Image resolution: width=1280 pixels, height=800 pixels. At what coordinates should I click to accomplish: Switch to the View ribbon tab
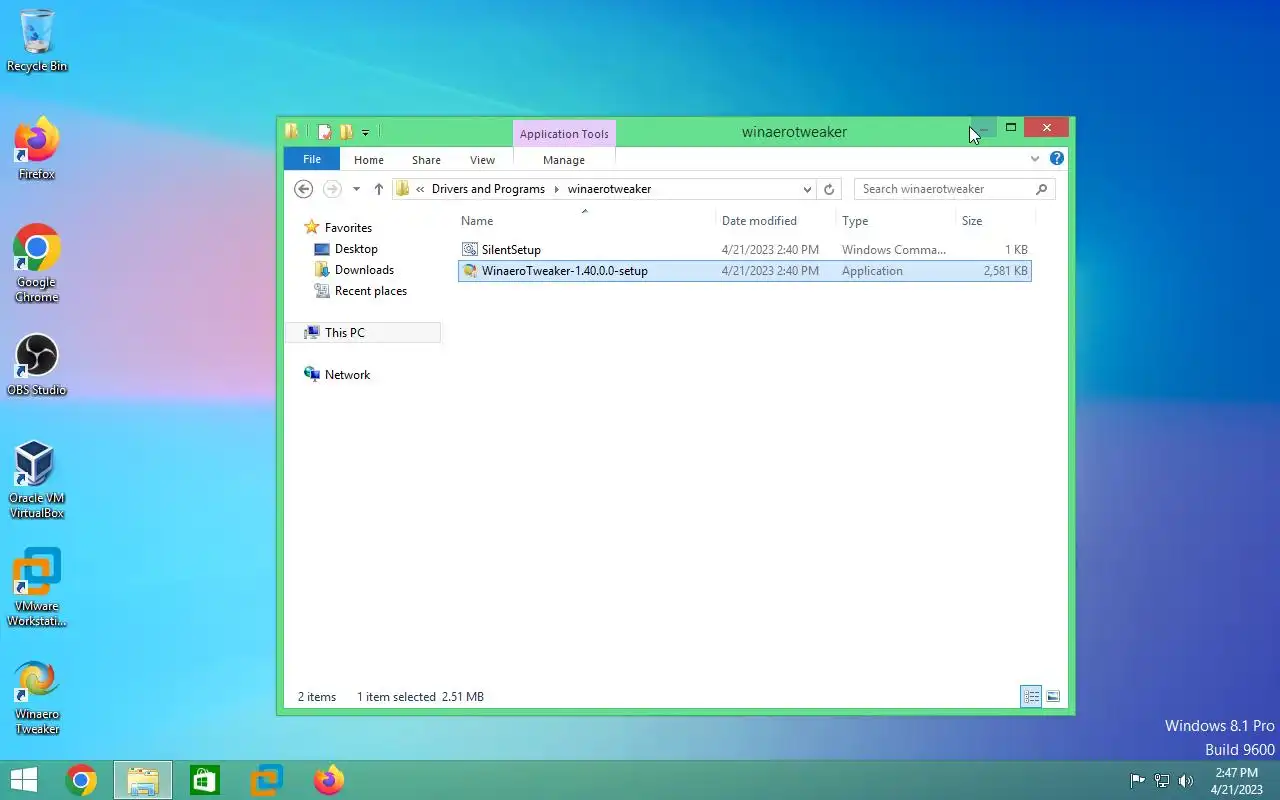pyautogui.click(x=482, y=160)
